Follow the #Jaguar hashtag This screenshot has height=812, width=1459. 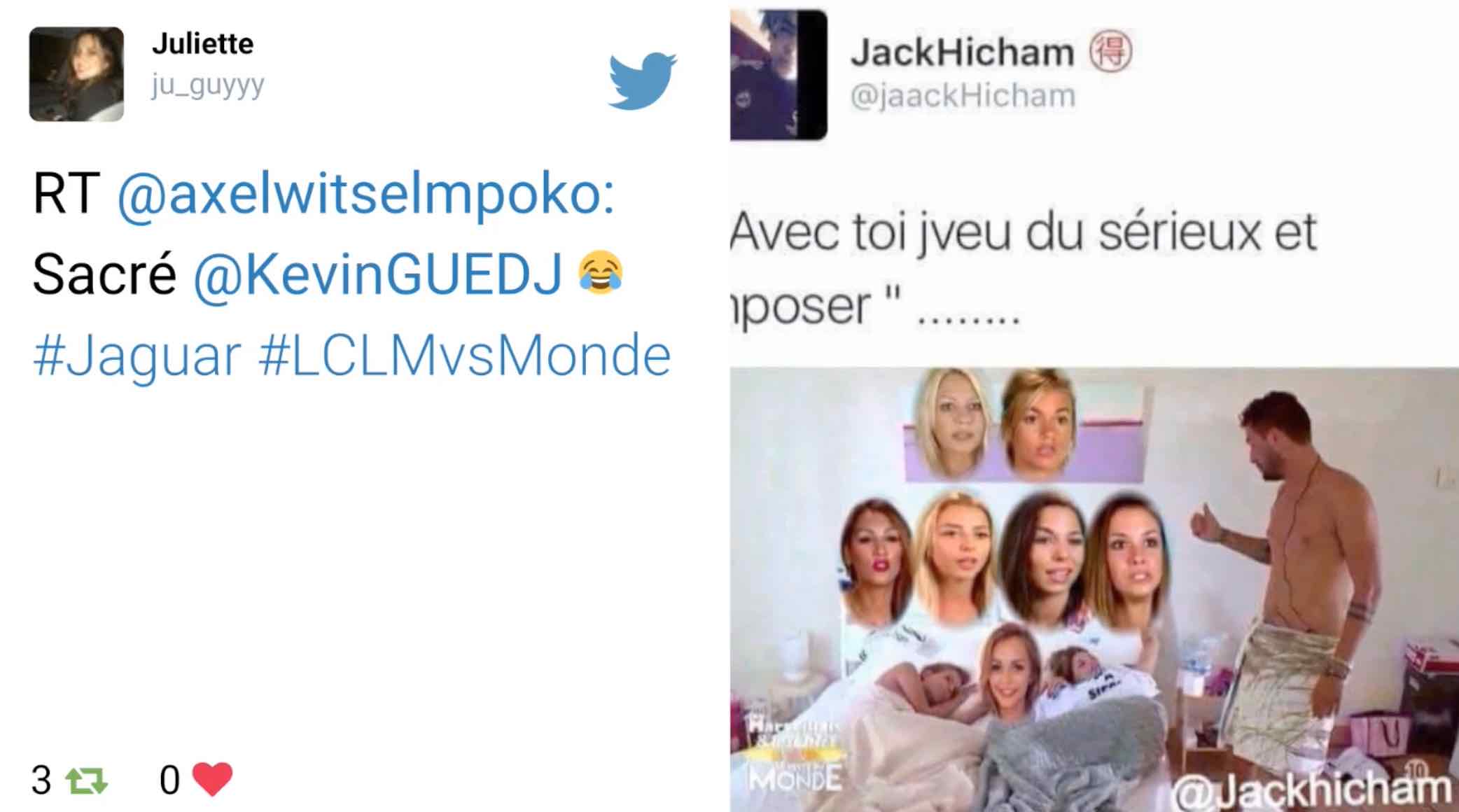(x=137, y=355)
